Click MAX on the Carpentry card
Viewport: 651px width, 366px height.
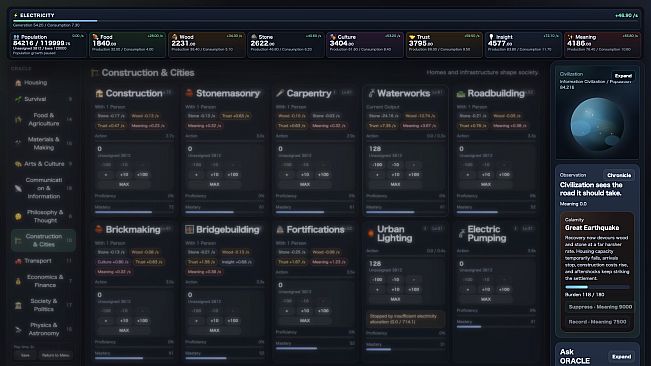[305, 184]
